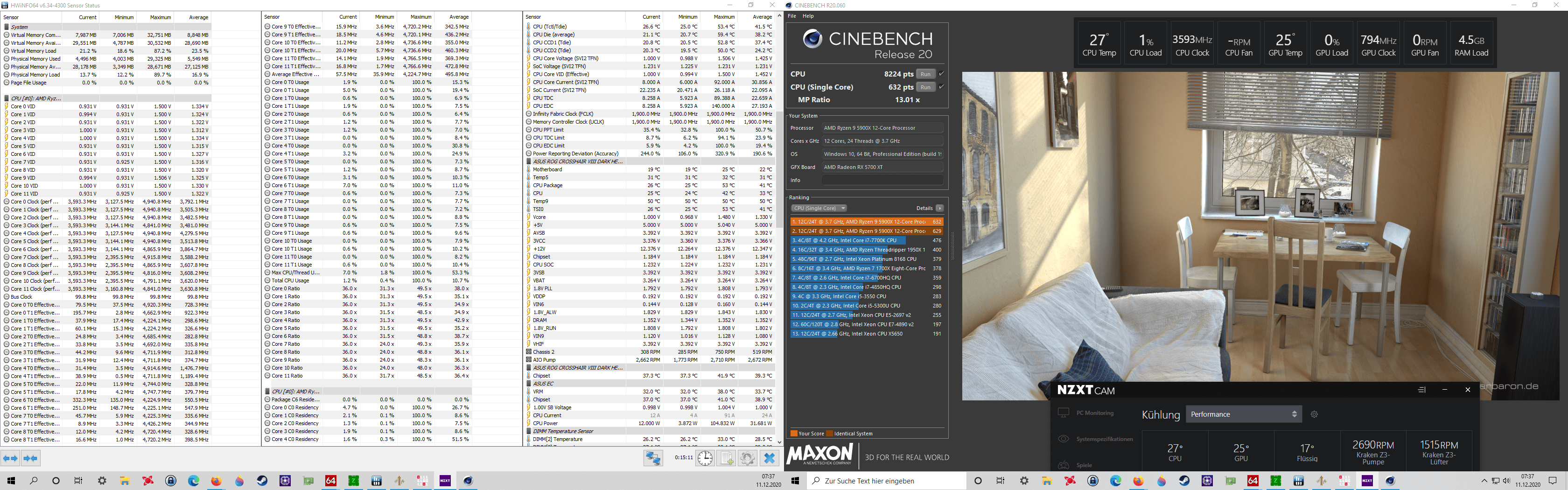Image resolution: width=1568 pixels, height=490 pixels.
Task: Click HWiNFO collapse columns arrows button
Action: point(30,458)
